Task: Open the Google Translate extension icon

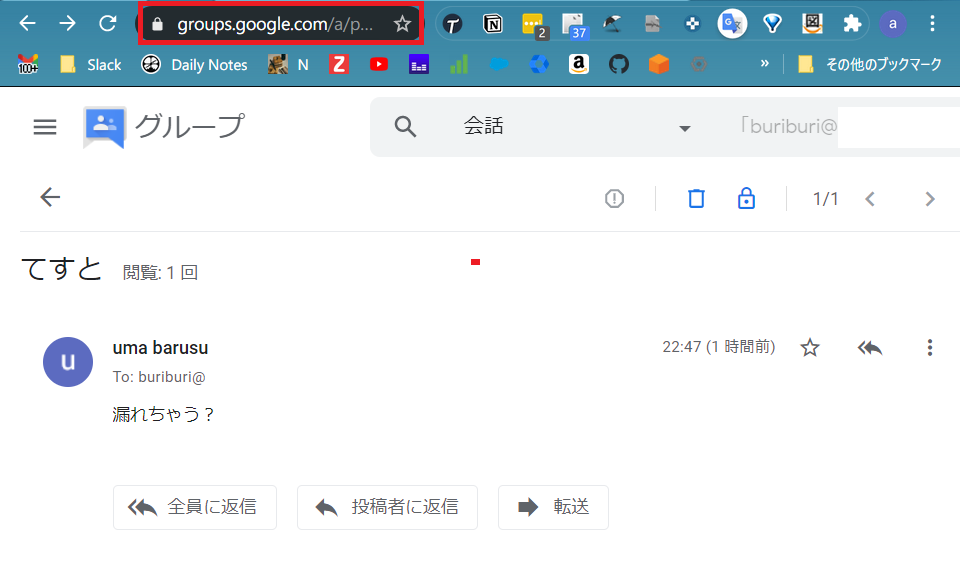Action: [x=732, y=24]
